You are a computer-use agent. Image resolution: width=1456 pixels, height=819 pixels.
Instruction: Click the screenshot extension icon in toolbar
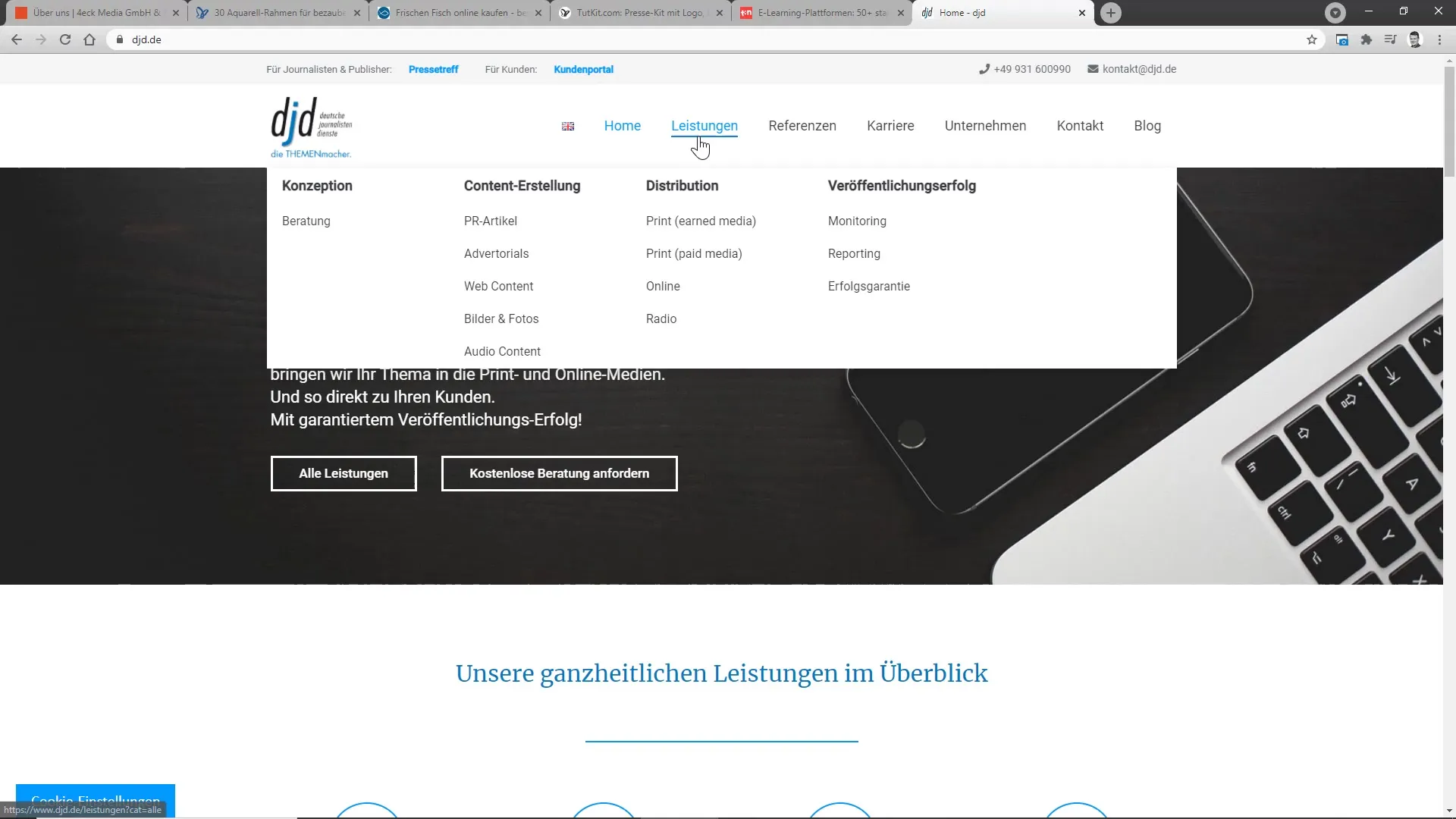pyautogui.click(x=1342, y=39)
